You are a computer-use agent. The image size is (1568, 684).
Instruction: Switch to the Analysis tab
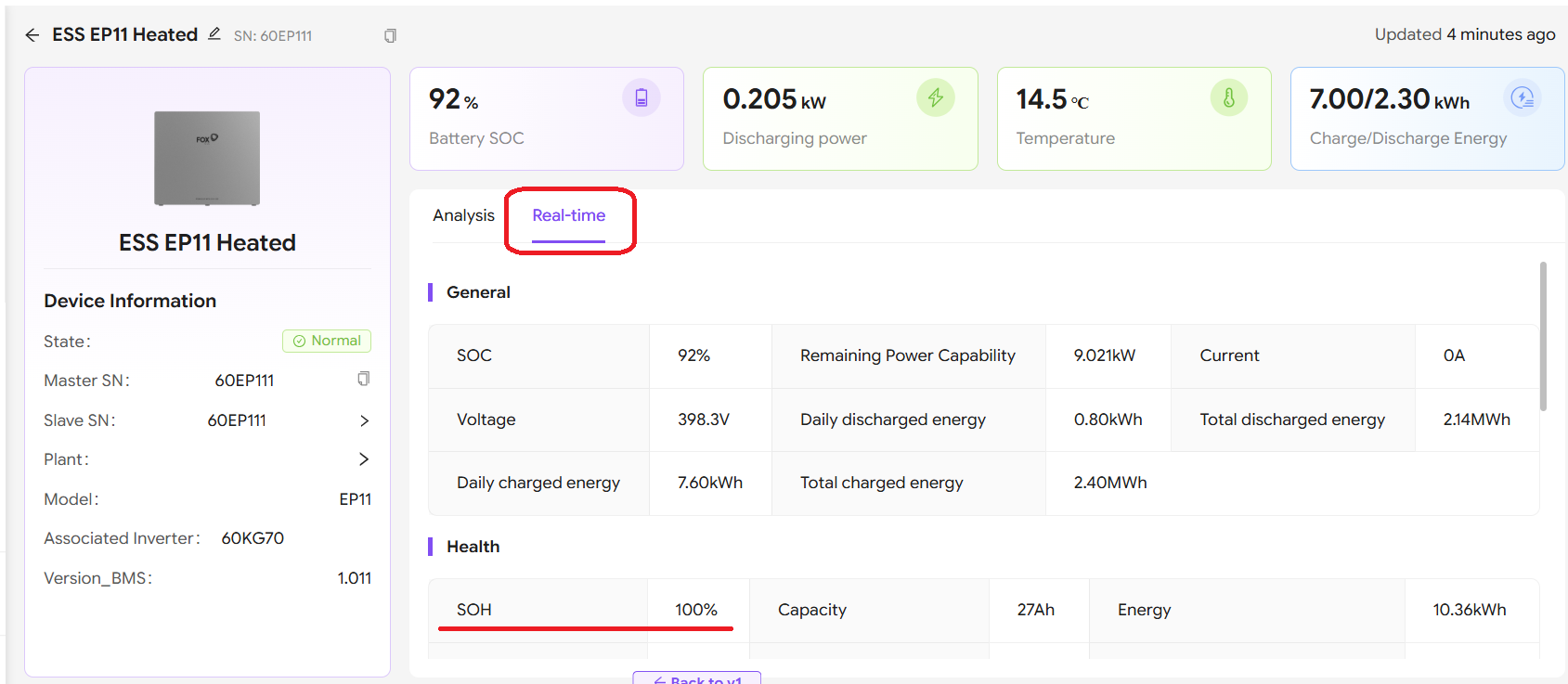(x=463, y=215)
